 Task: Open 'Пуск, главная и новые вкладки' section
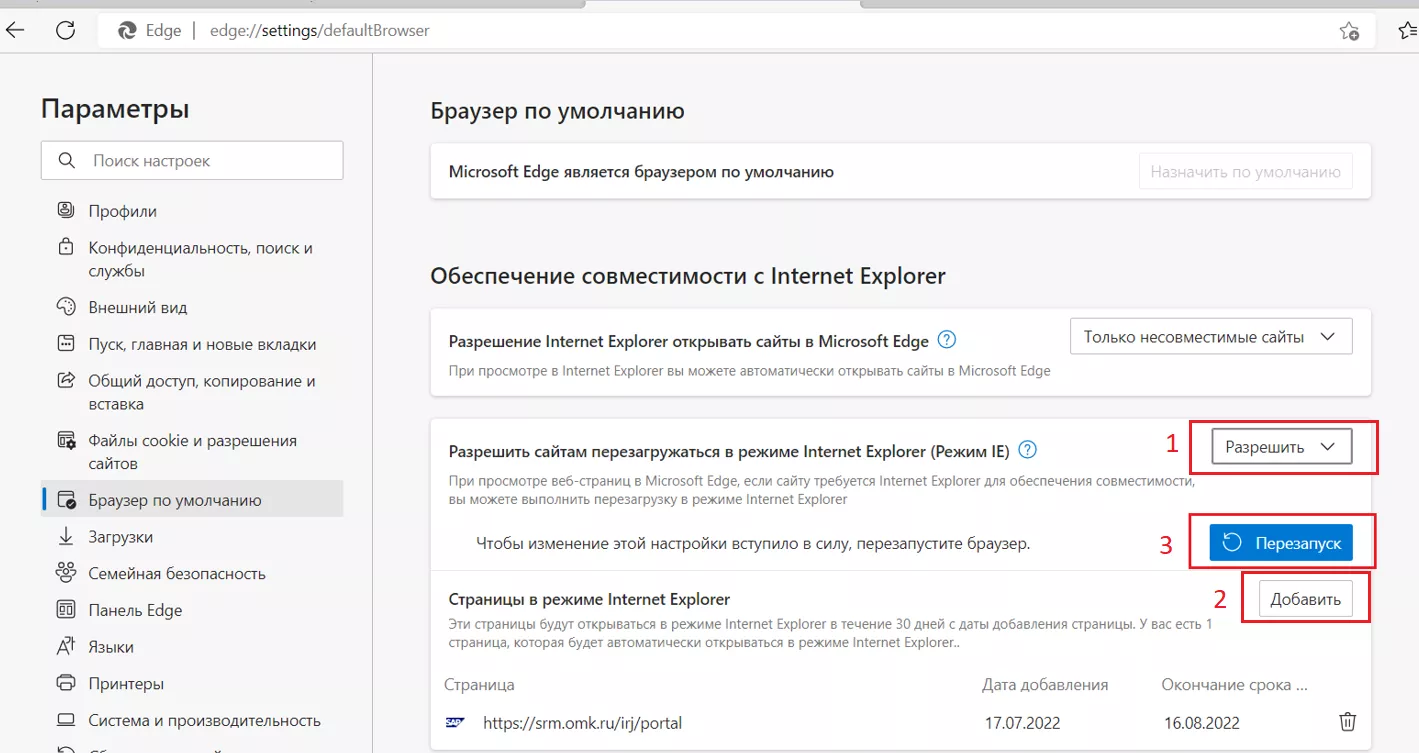tap(202, 345)
